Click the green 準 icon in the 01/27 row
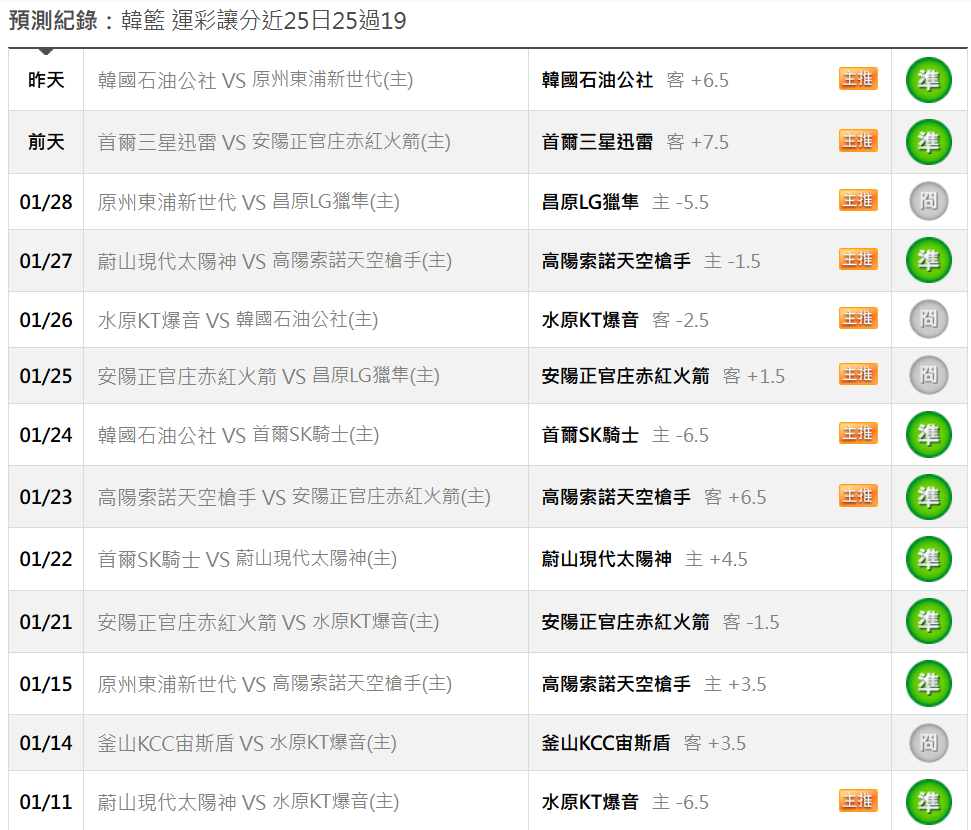 928,260
